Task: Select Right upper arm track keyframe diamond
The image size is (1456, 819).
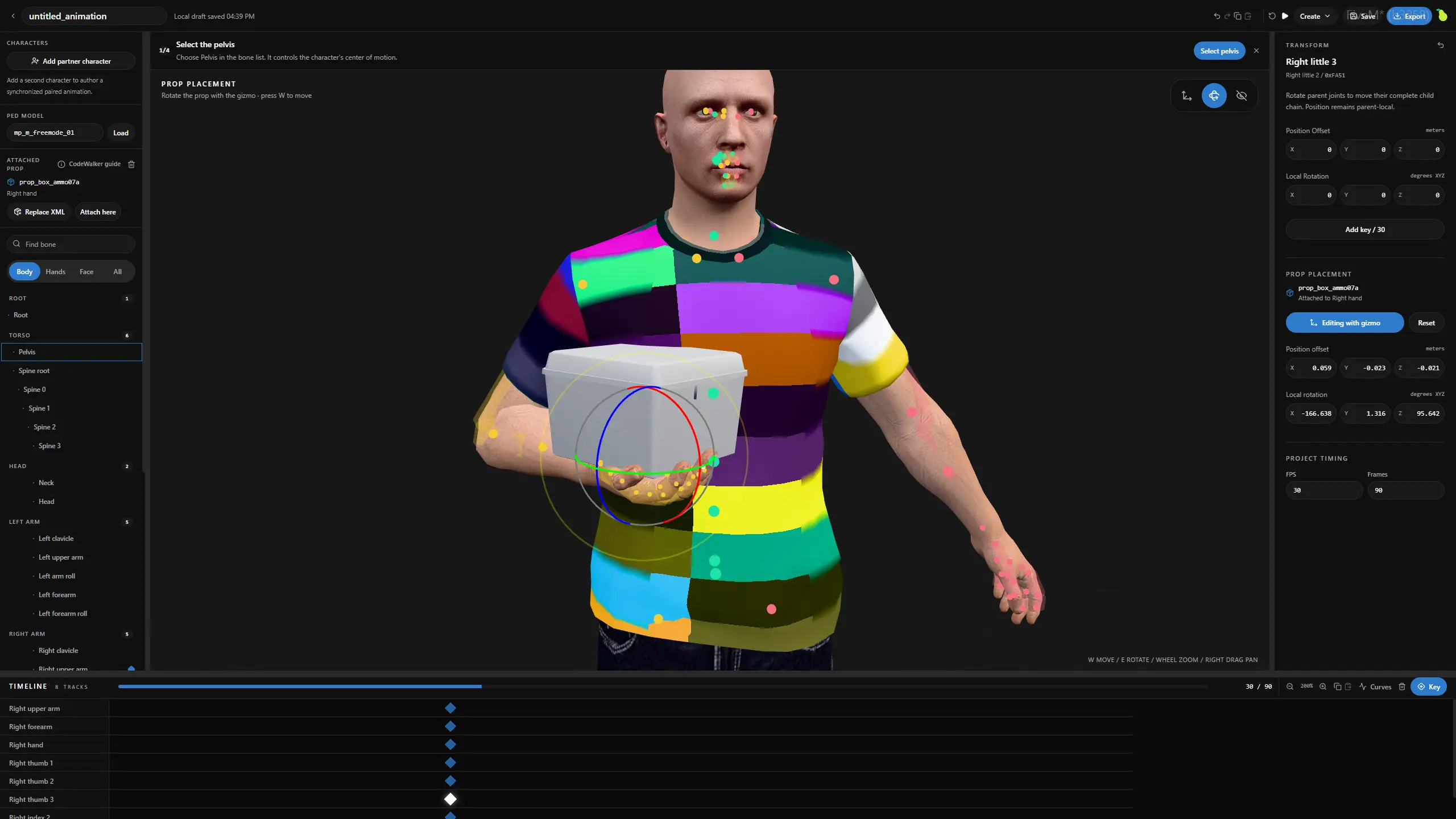Action: 450,708
